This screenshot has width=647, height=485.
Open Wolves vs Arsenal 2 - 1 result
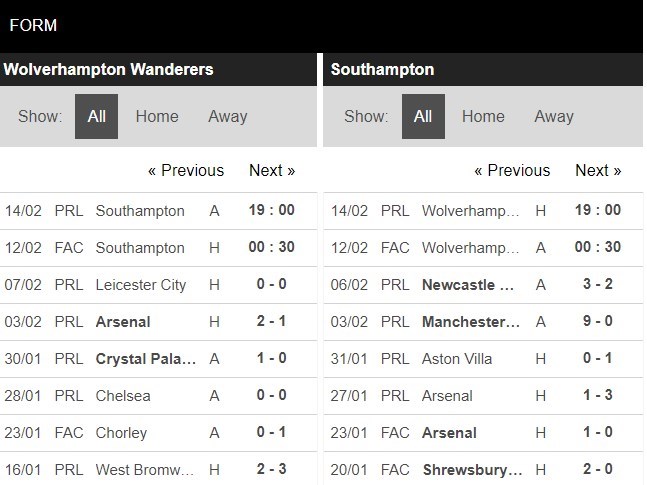click(x=123, y=322)
